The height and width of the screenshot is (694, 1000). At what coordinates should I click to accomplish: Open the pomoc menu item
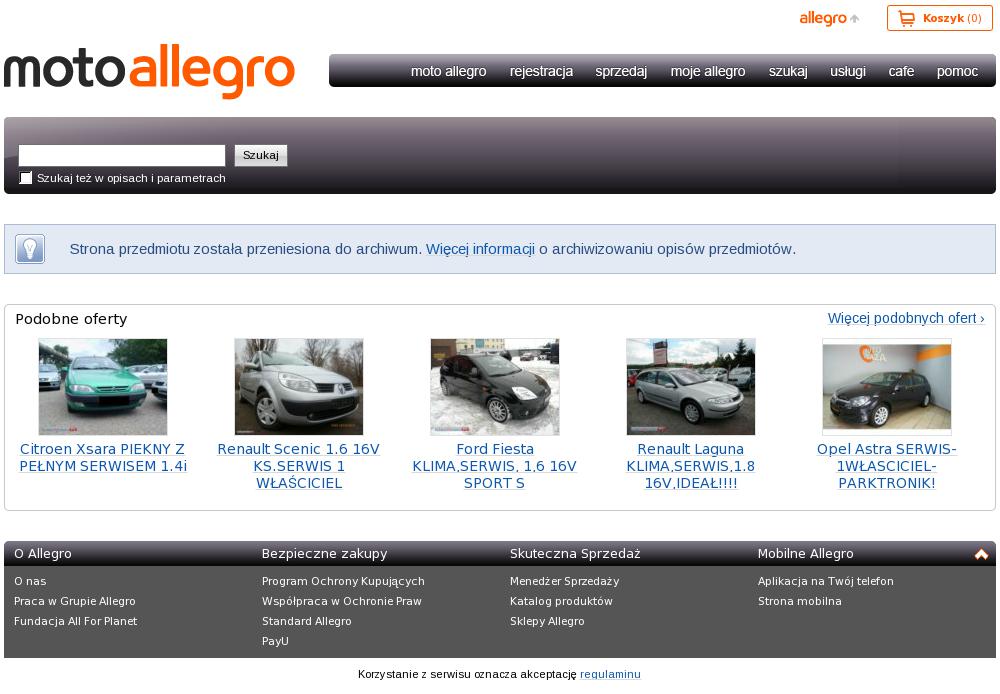coord(957,71)
